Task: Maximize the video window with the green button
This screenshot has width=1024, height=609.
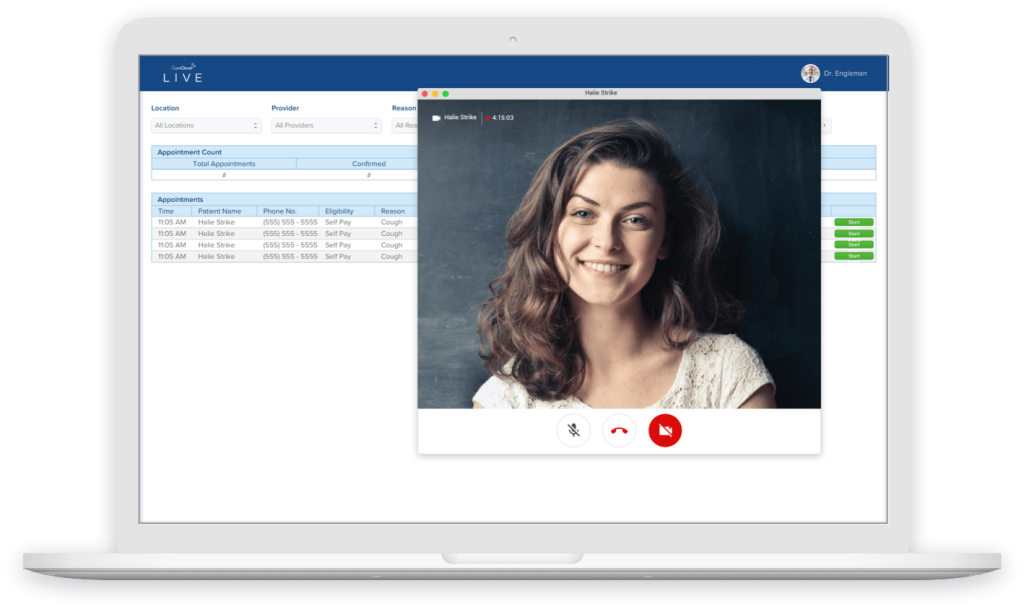Action: click(x=445, y=93)
